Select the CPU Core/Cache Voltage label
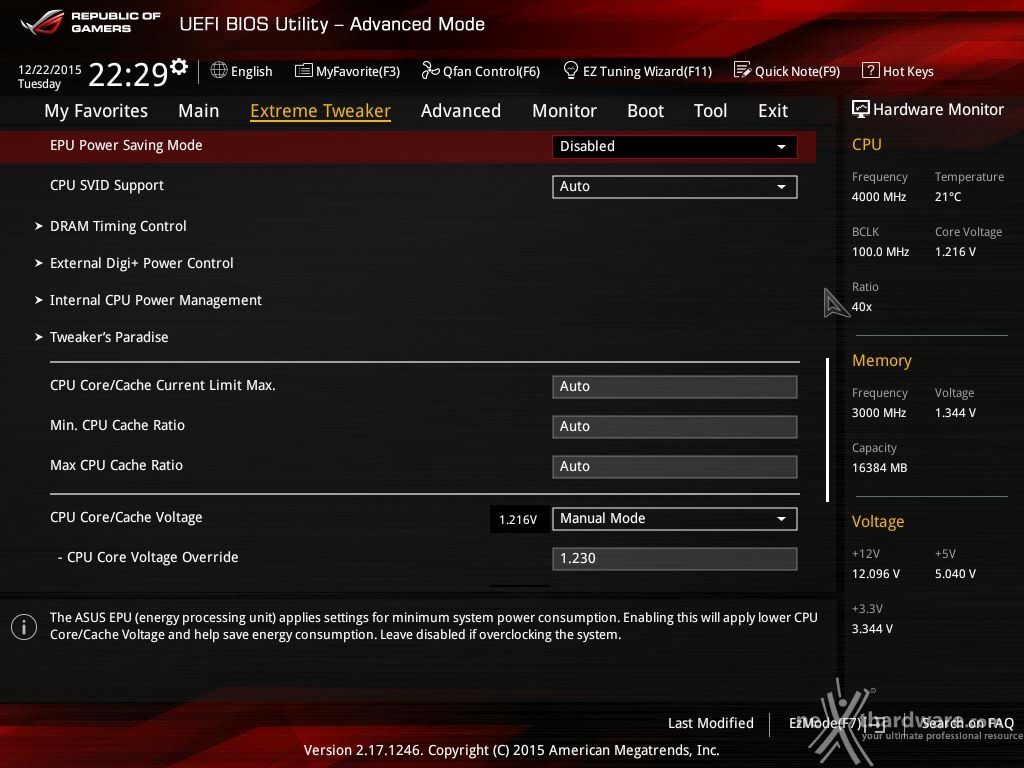Viewport: 1024px width, 768px height. [x=126, y=517]
